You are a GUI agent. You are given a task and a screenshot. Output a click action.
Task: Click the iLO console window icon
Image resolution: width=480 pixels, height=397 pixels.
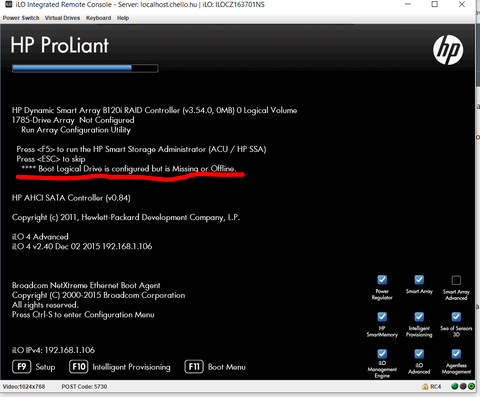point(9,4)
